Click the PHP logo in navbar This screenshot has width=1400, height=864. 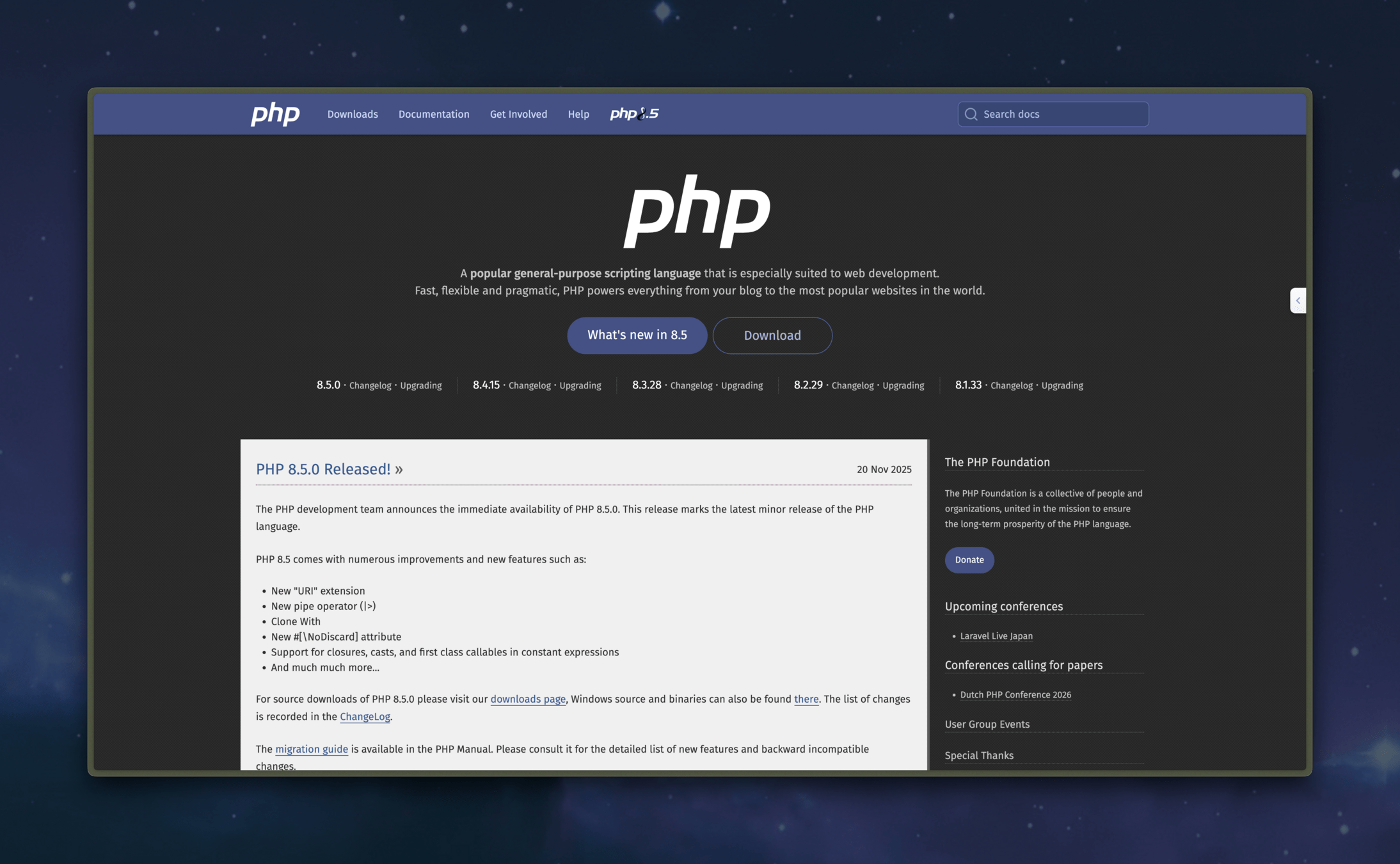275,114
